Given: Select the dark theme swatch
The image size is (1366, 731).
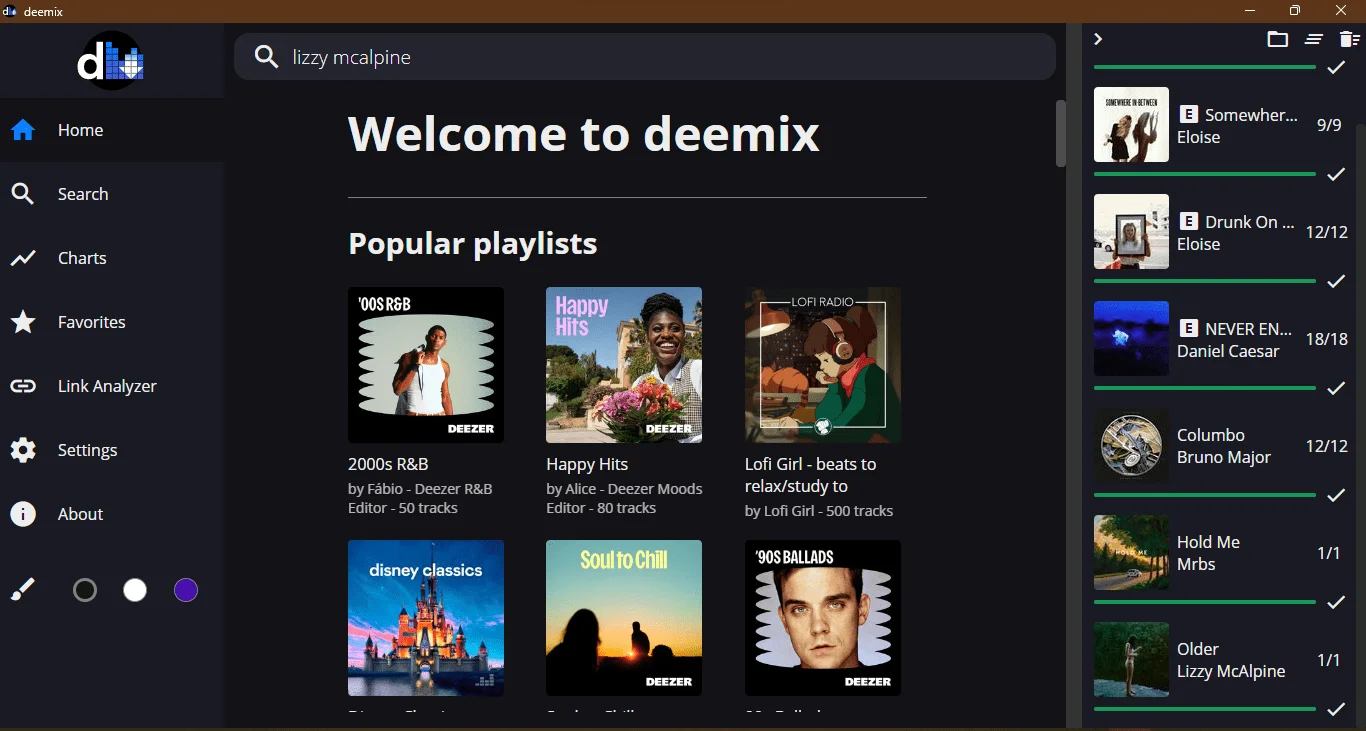Looking at the screenshot, I should [x=85, y=590].
